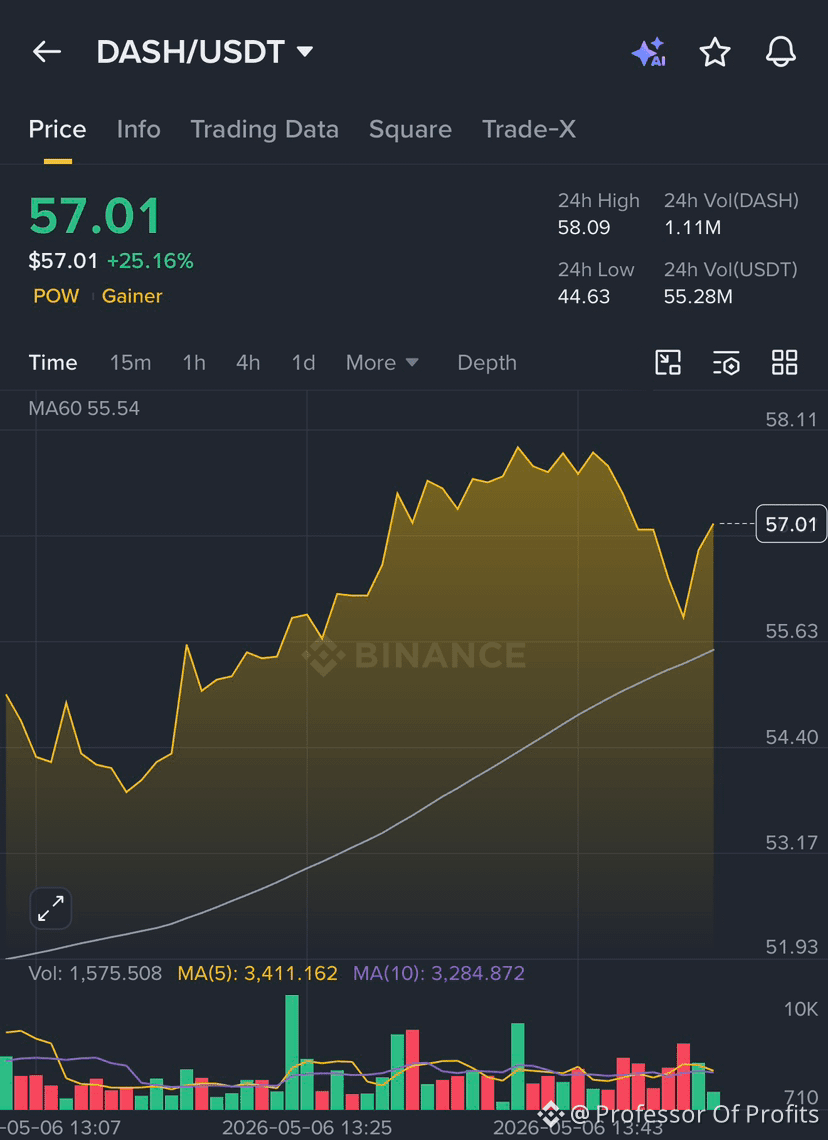Screen dimensions: 828x1140
Task: Click the 24h Vol(DASH) value 1.11M
Action: coord(693,228)
